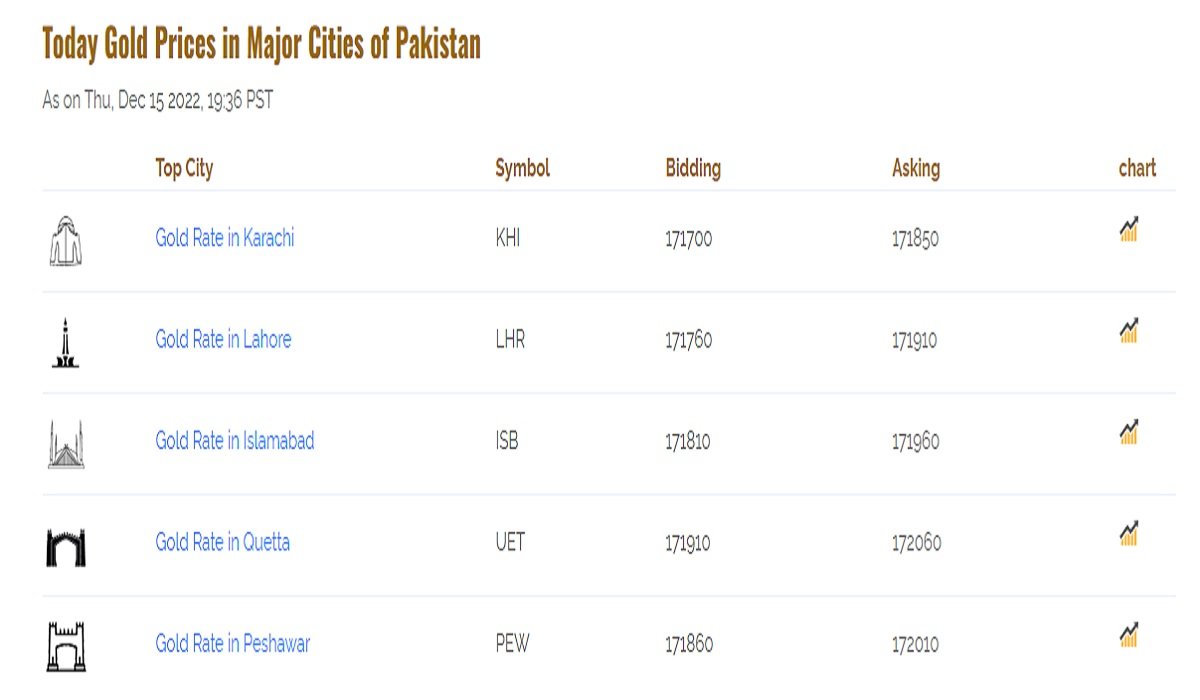Open the Peshawar gold rate chart icon

[x=1129, y=635]
